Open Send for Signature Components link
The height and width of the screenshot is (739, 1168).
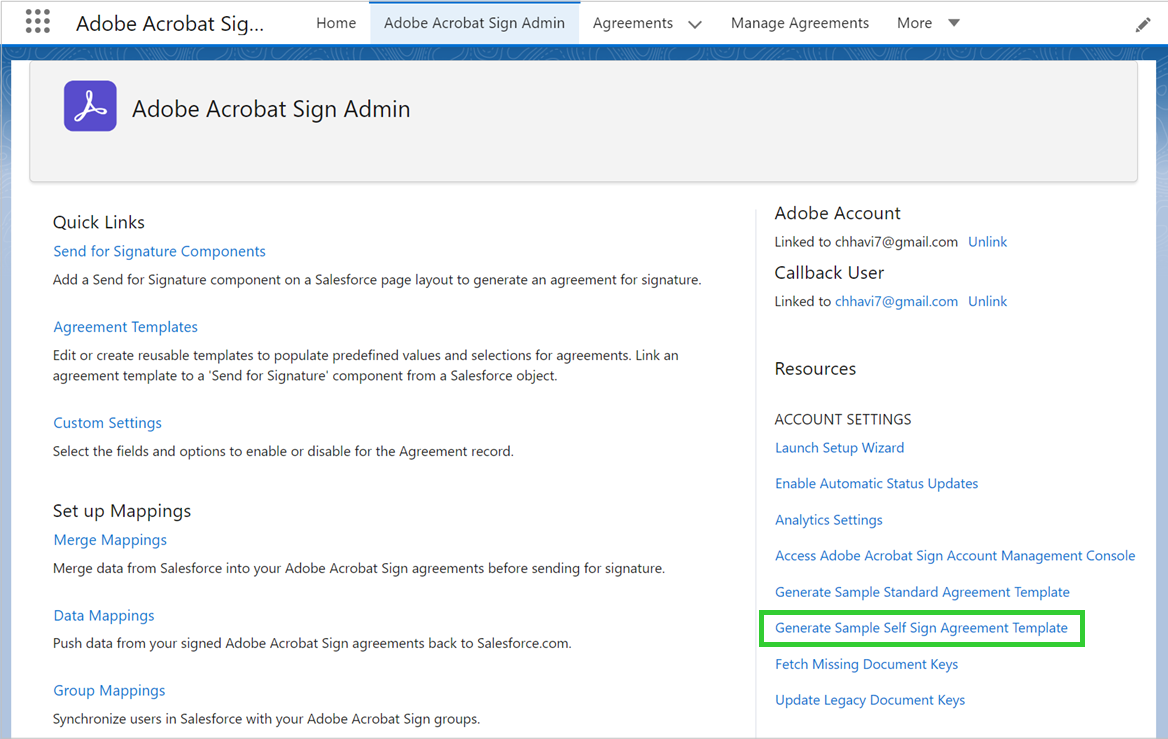(x=159, y=251)
